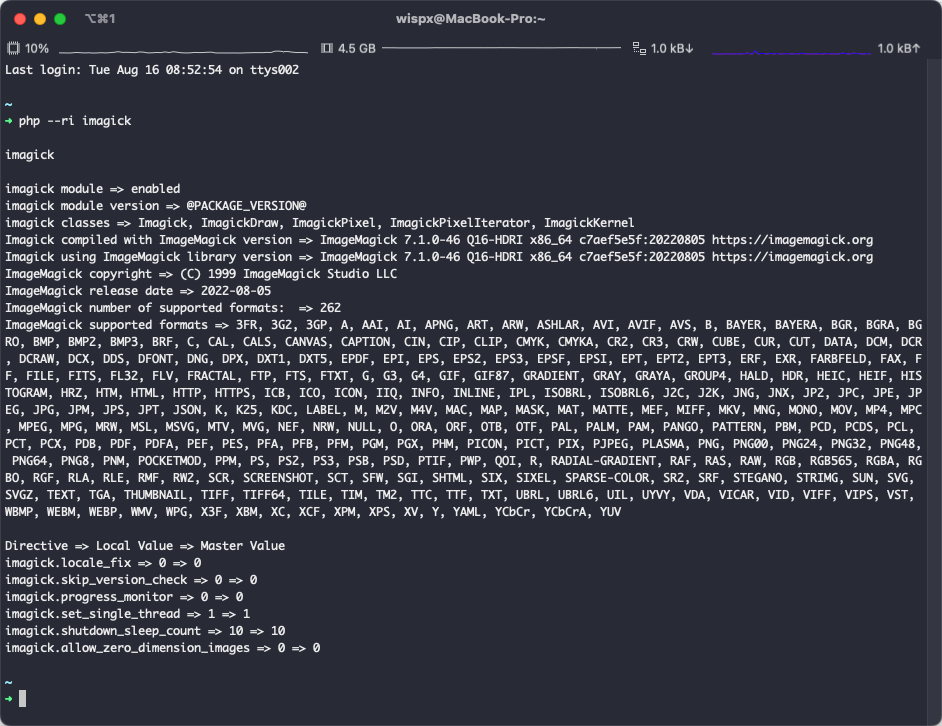Click the copyright '(C) 1999 ImageMagick Studio LLC'
The width and height of the screenshot is (942, 726).
point(288,274)
